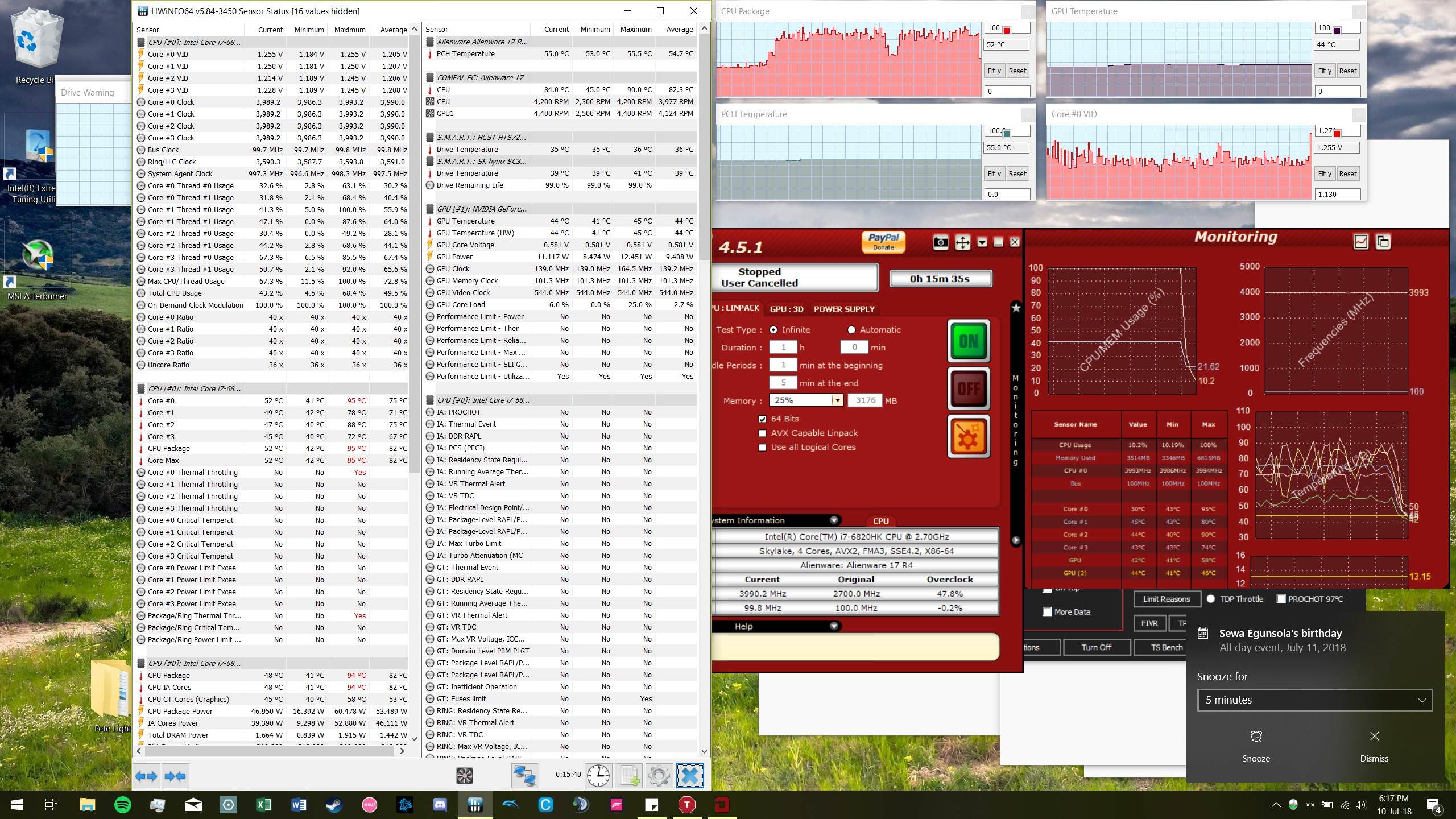This screenshot has height=819, width=1456.
Task: Open the OCCT settings orange gear button
Action: [x=969, y=436]
